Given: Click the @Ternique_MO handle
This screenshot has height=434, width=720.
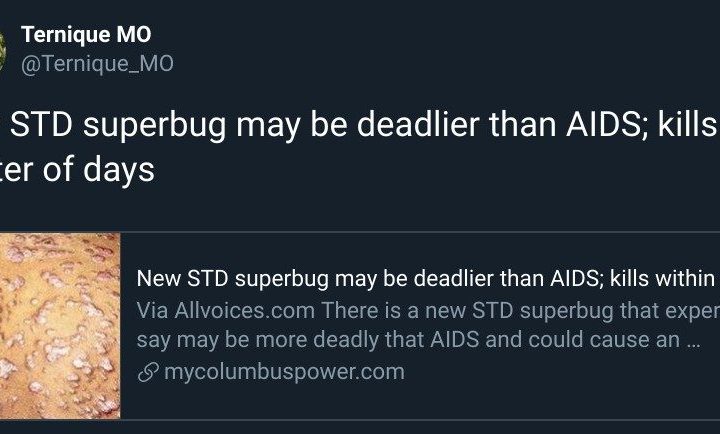Looking at the screenshot, I should (97, 64).
